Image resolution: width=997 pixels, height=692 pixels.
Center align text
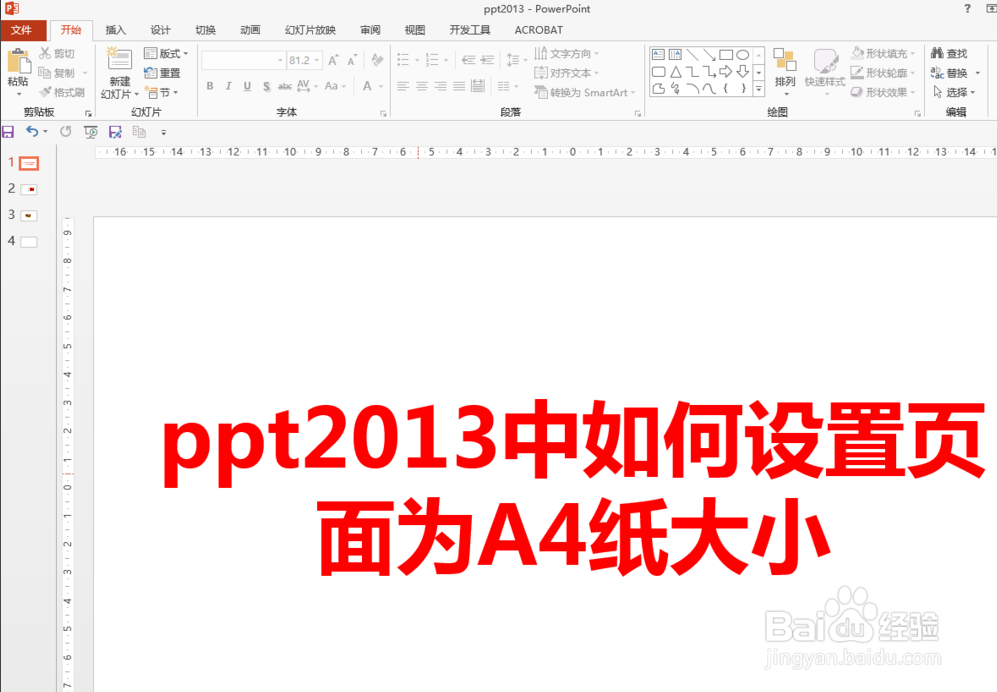pos(422,86)
